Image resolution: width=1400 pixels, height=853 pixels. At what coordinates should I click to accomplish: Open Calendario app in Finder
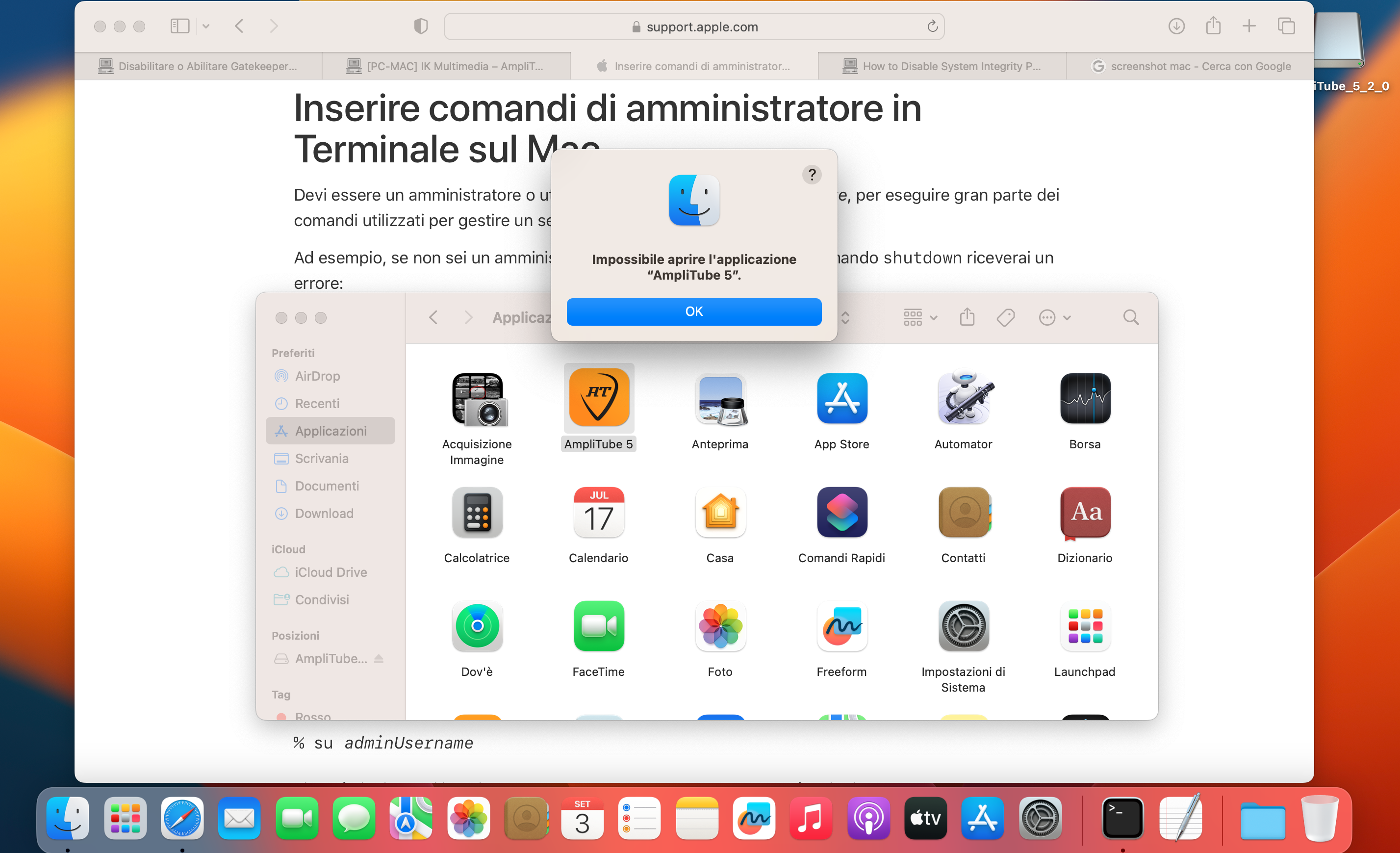599,512
